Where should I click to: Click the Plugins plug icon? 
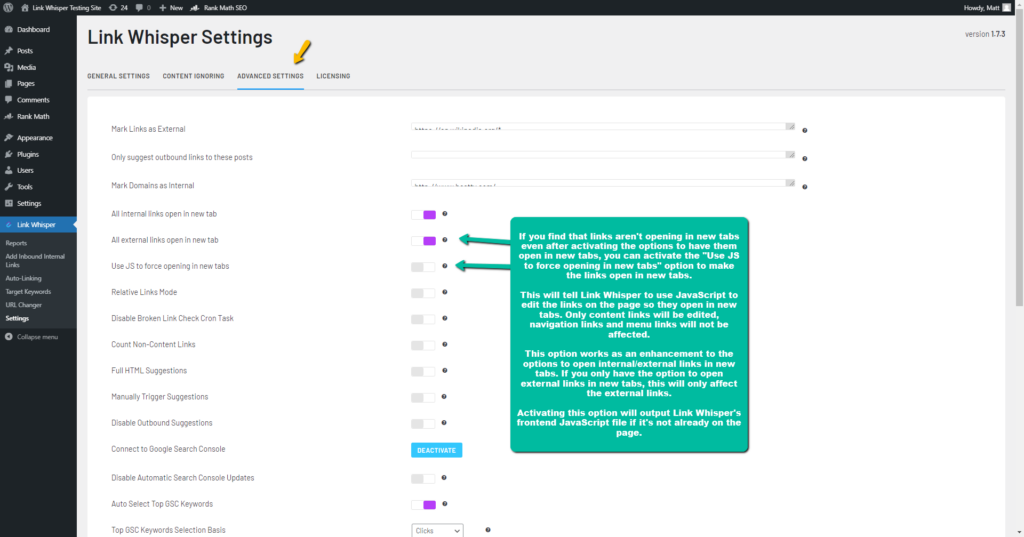(x=8, y=154)
